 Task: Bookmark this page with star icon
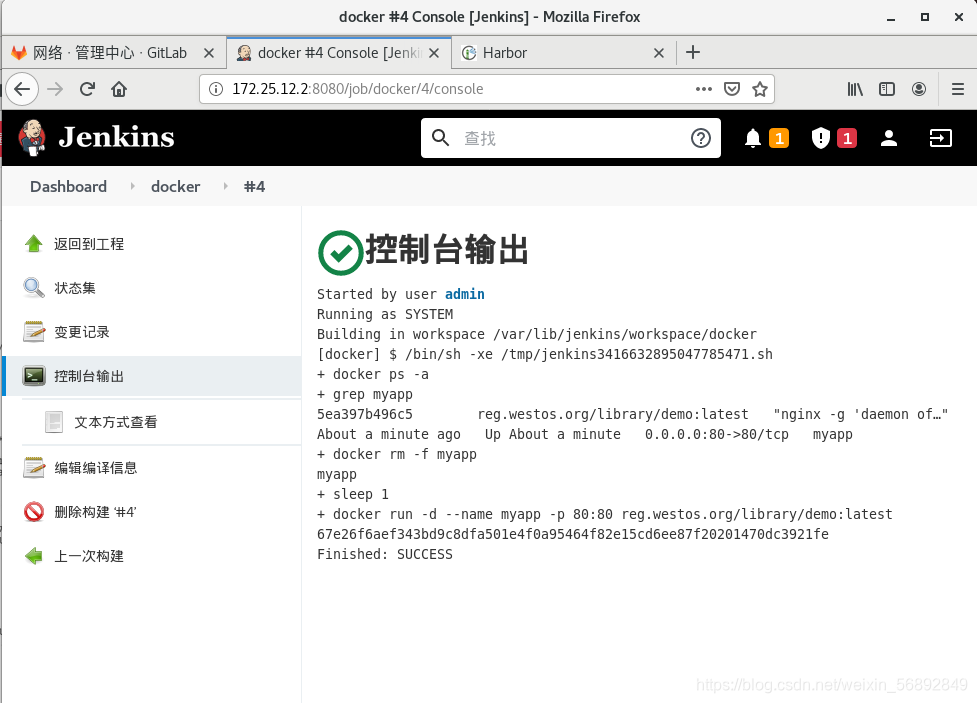(x=760, y=89)
